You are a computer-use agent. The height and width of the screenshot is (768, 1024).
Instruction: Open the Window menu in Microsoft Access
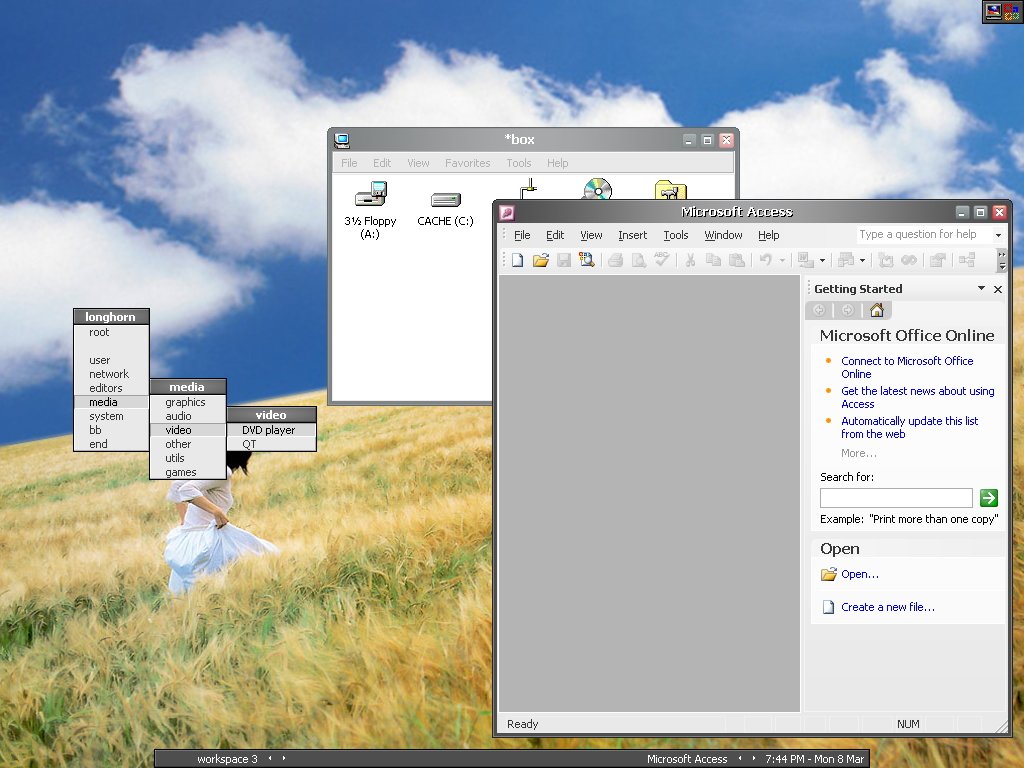[723, 235]
